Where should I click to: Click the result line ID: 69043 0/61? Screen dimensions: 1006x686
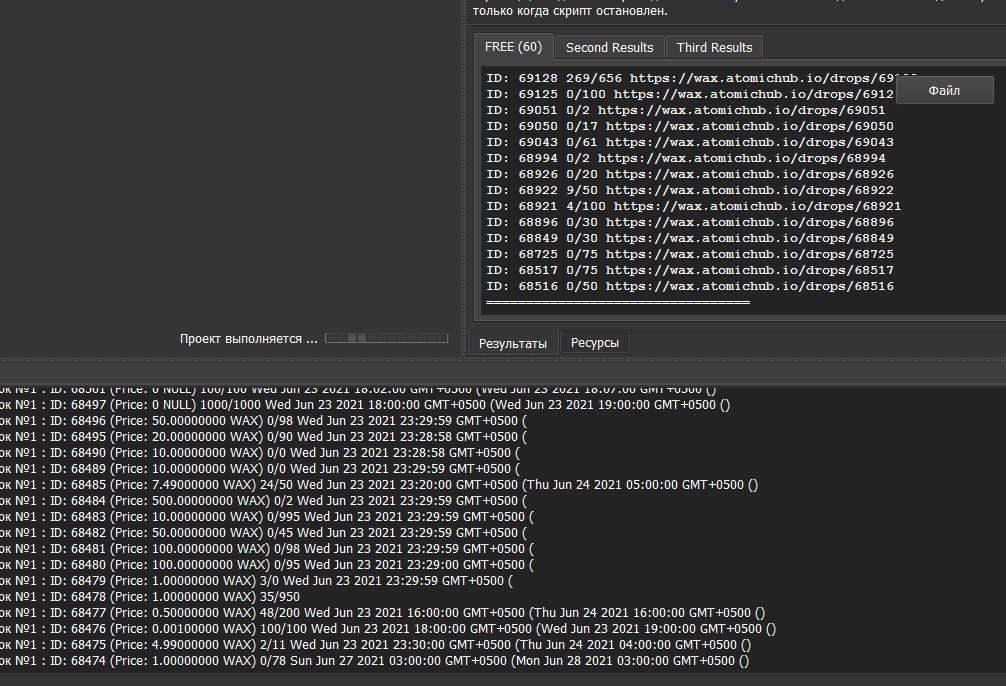[690, 142]
